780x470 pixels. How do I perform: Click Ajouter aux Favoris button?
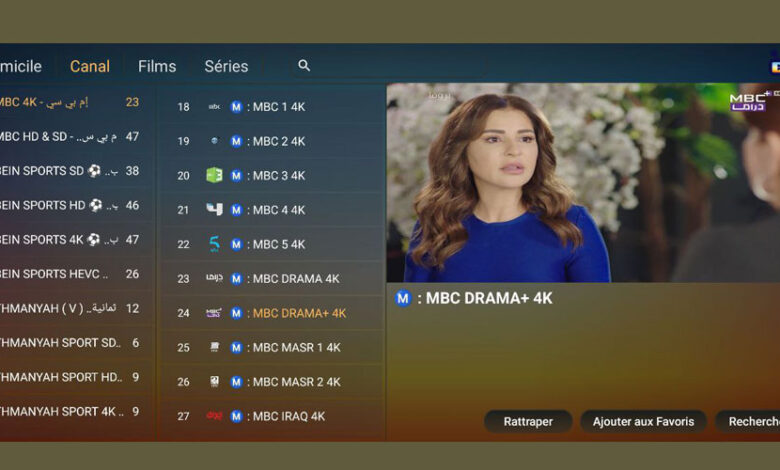tap(643, 422)
